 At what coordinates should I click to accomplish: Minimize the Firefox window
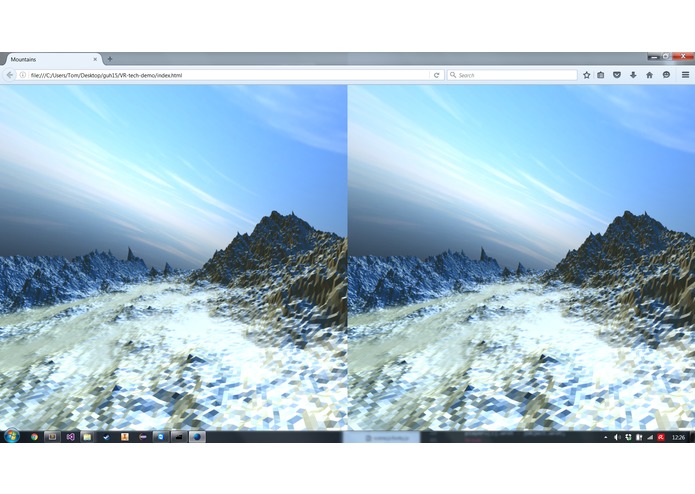coord(654,57)
